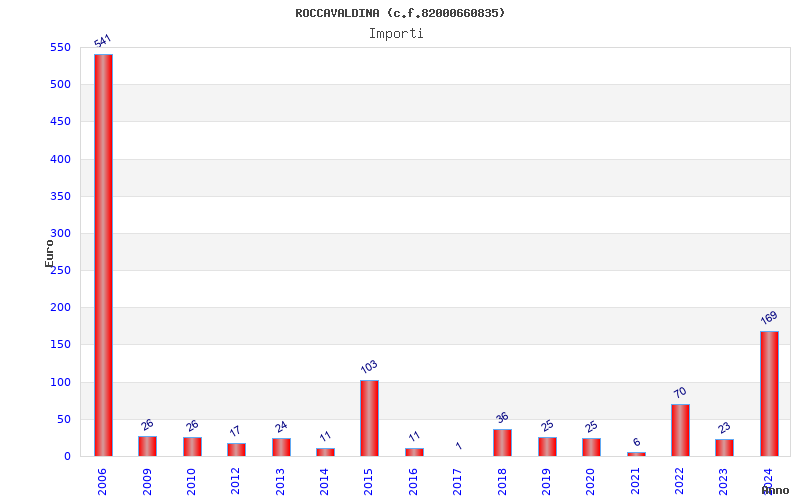
Task: Click the 200 y-axis tick label
Action: tap(60, 308)
